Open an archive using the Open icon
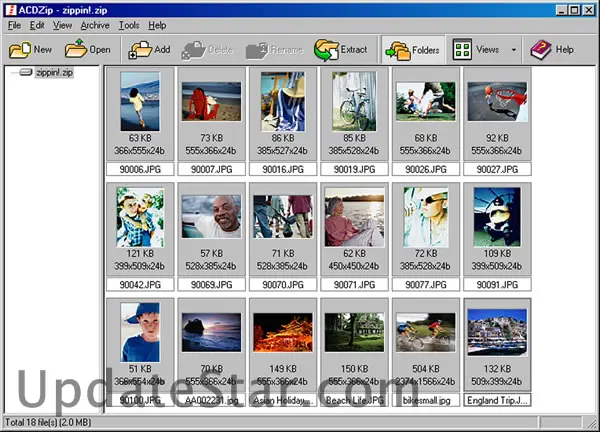The height and width of the screenshot is (432, 600). coord(77,49)
